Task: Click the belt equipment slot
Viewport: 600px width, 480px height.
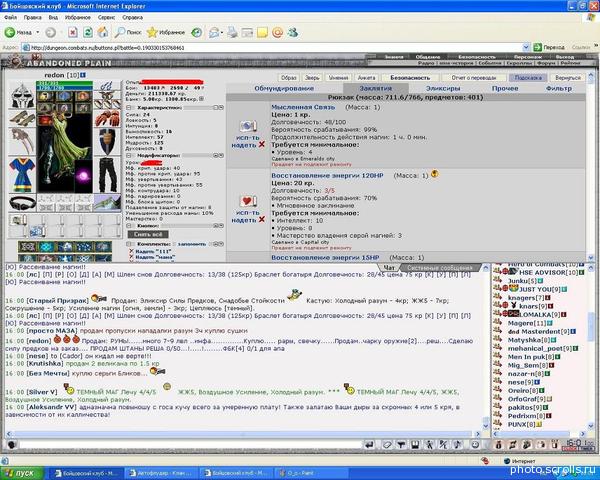Action: [22, 203]
